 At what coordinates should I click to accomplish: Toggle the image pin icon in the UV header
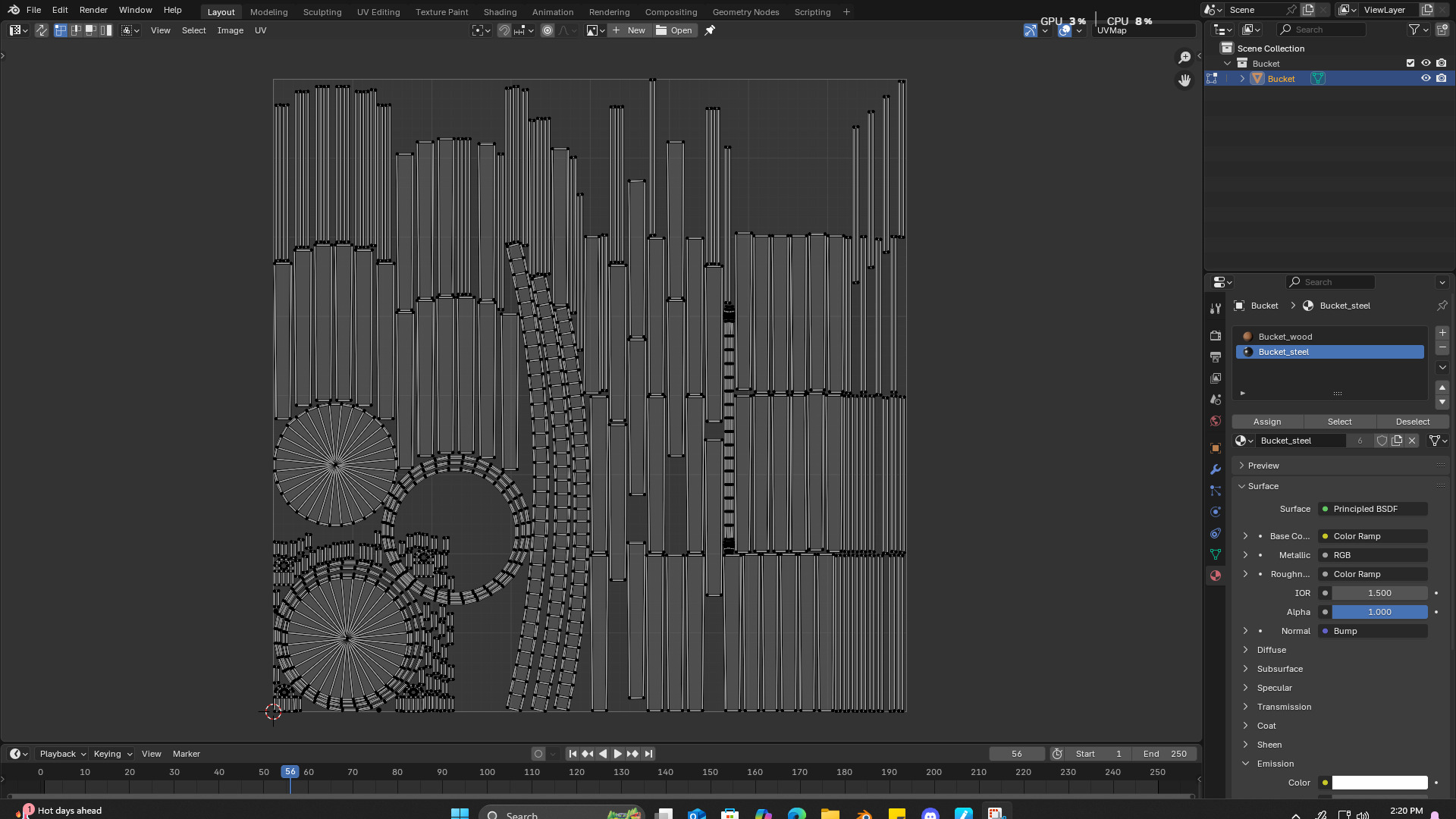click(x=710, y=30)
